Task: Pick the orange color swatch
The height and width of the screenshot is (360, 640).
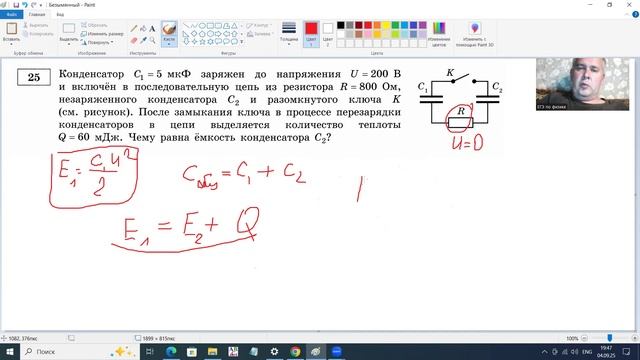Action: coord(377,25)
